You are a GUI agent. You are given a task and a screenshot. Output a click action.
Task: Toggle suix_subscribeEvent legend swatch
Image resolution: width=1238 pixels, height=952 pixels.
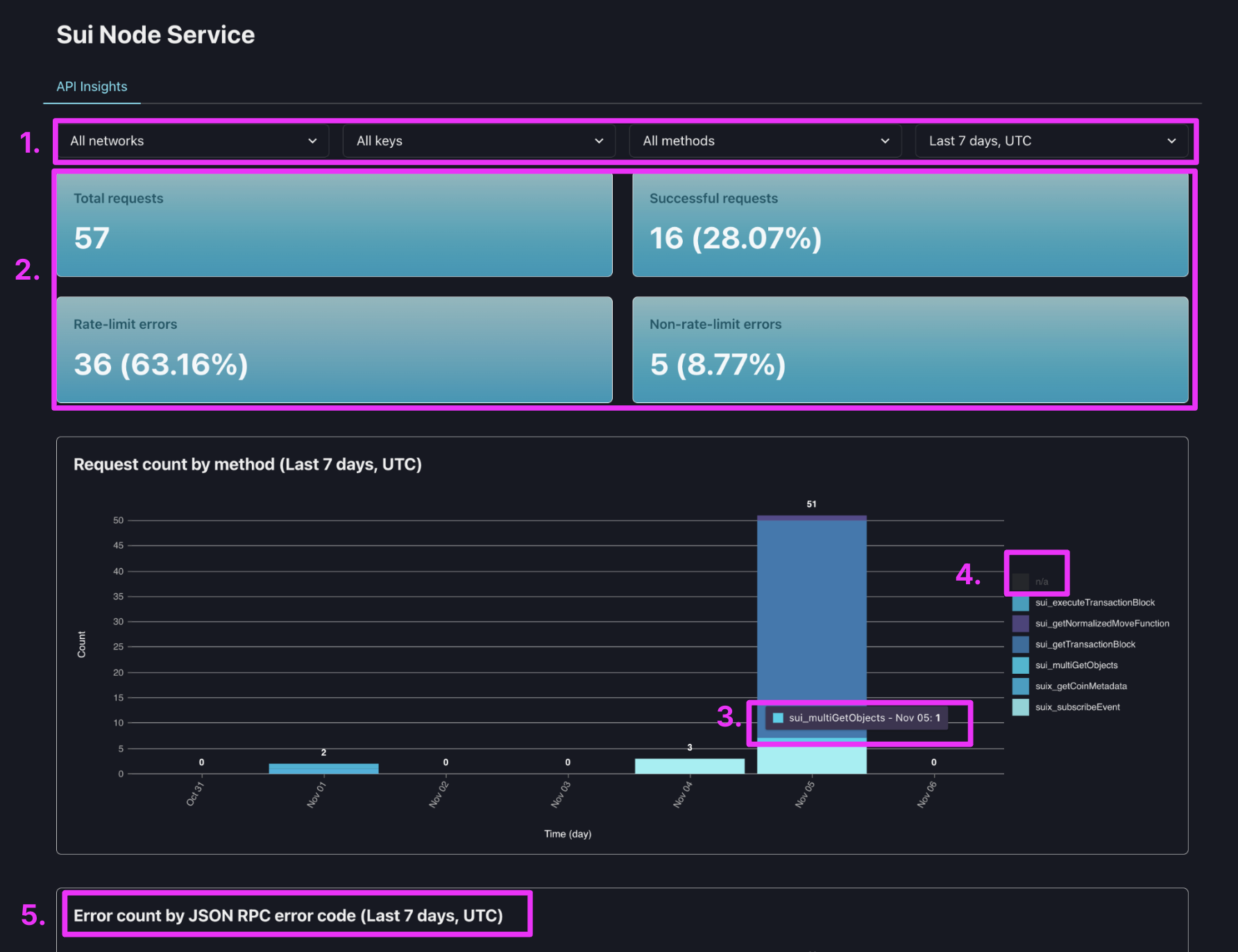click(x=1020, y=707)
